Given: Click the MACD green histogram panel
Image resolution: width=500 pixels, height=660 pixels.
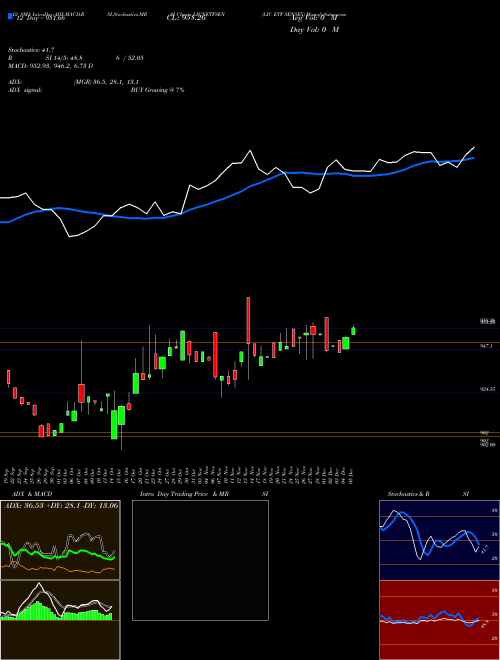Looking at the screenshot, I should pyautogui.click(x=60, y=620).
